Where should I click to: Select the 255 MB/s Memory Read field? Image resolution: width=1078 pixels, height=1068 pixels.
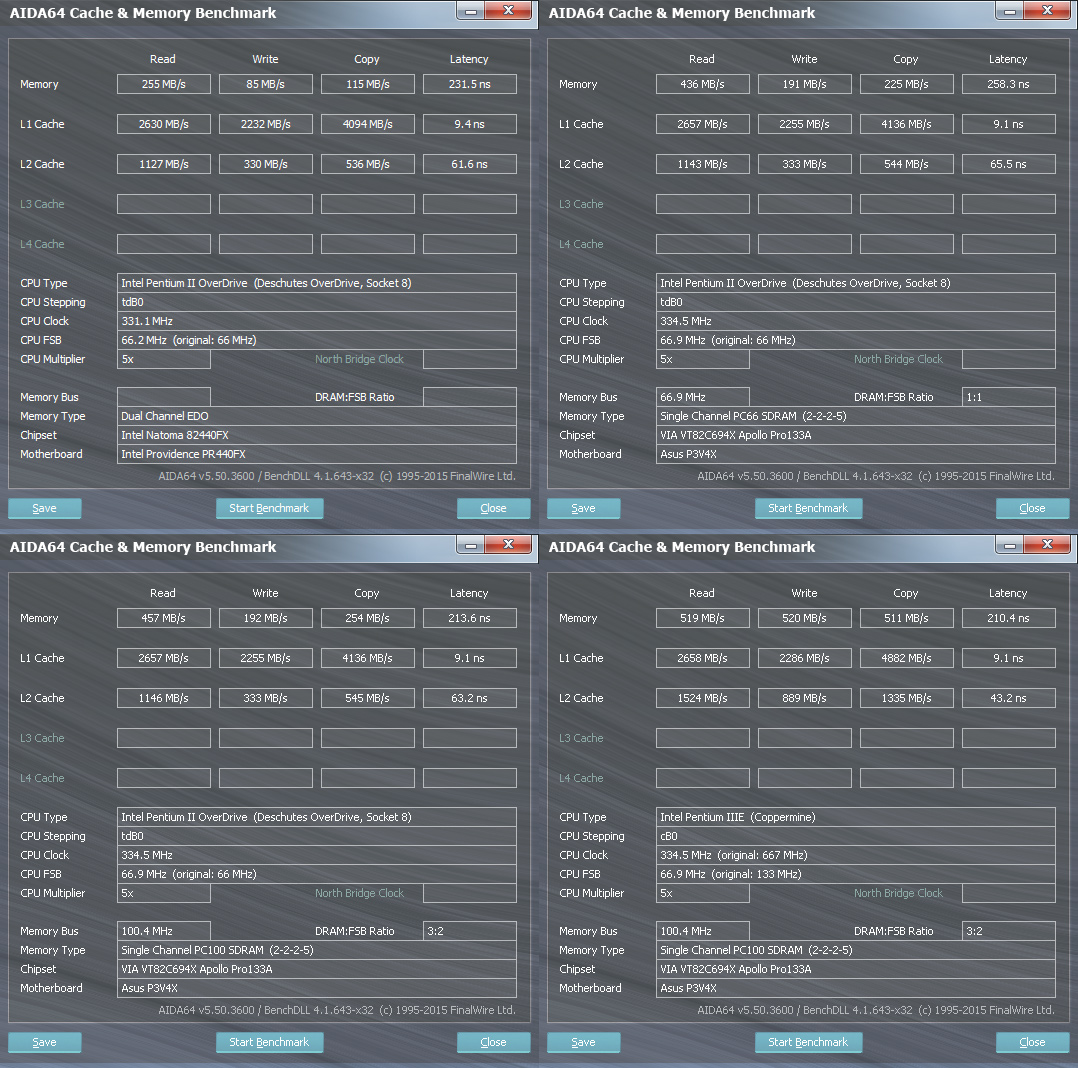click(x=164, y=84)
